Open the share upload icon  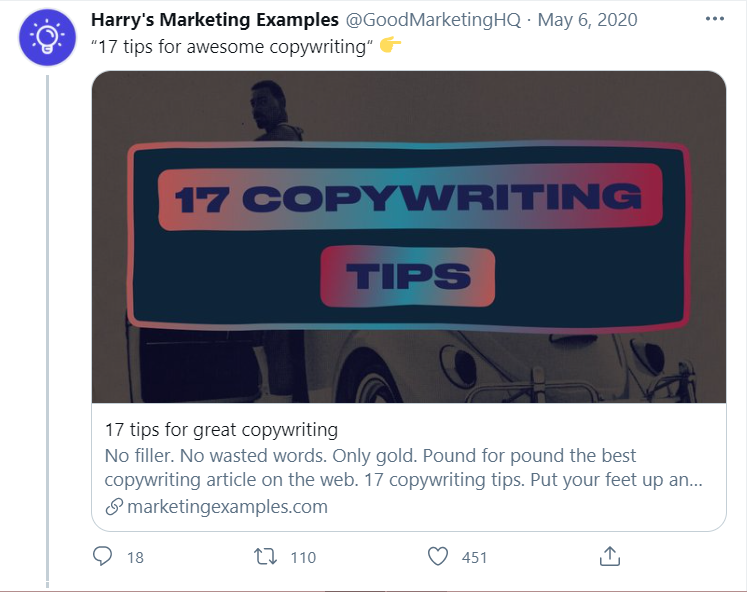coord(610,556)
